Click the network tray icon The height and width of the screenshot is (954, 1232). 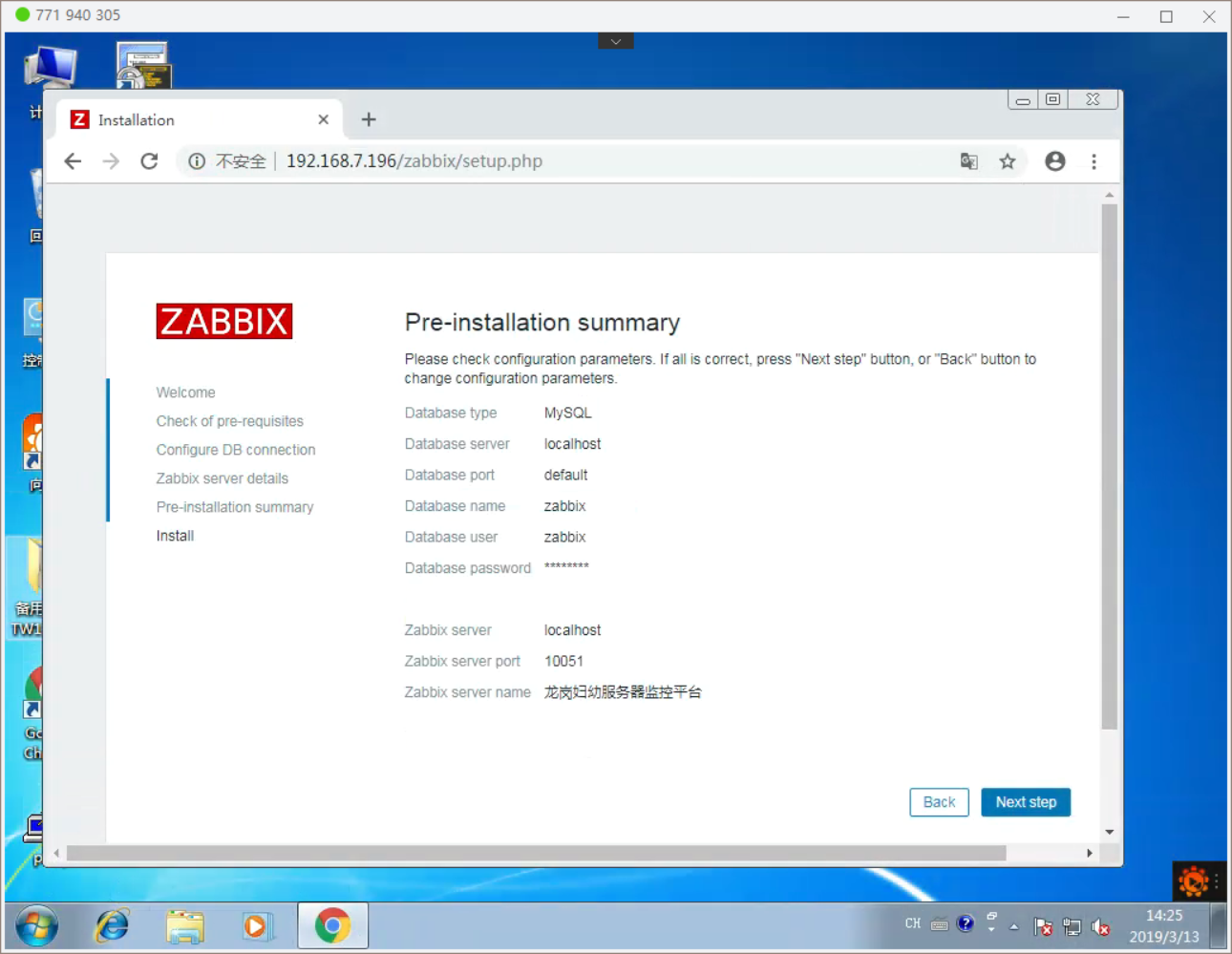click(x=1073, y=926)
